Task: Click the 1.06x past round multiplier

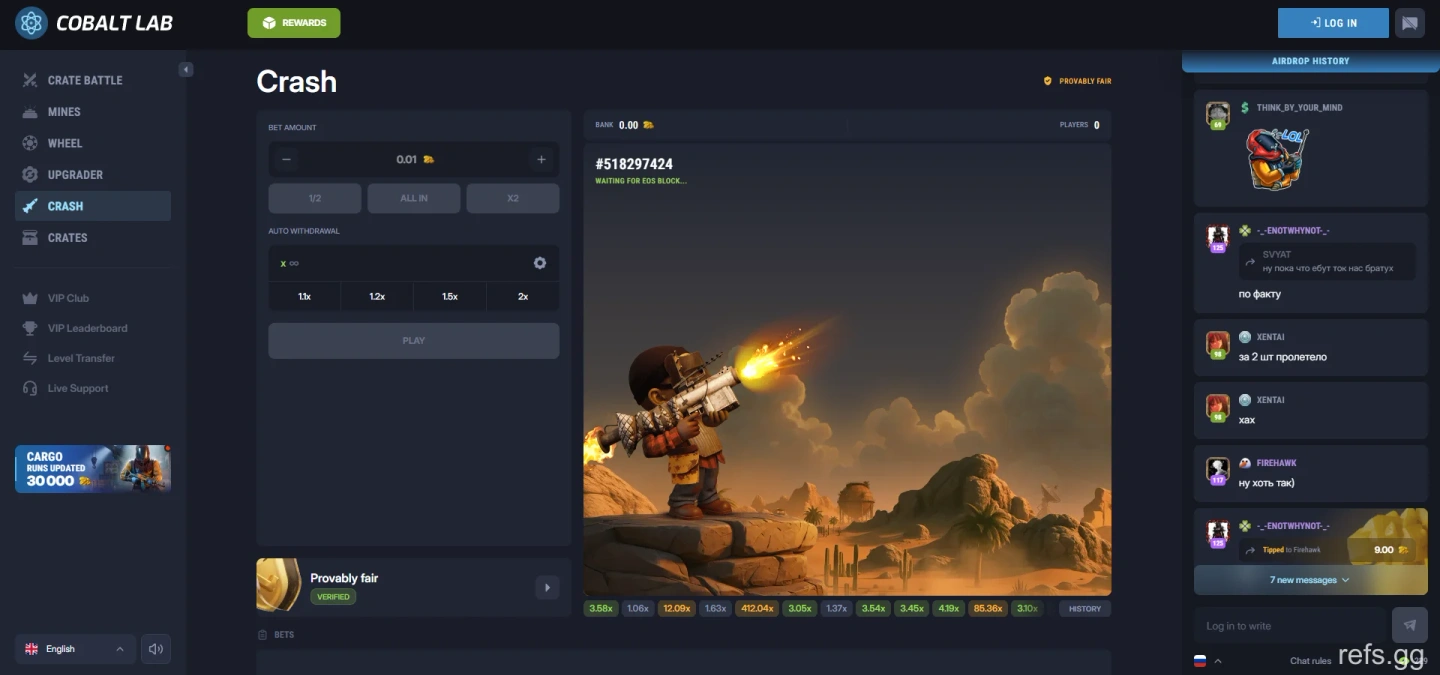Action: [x=638, y=608]
